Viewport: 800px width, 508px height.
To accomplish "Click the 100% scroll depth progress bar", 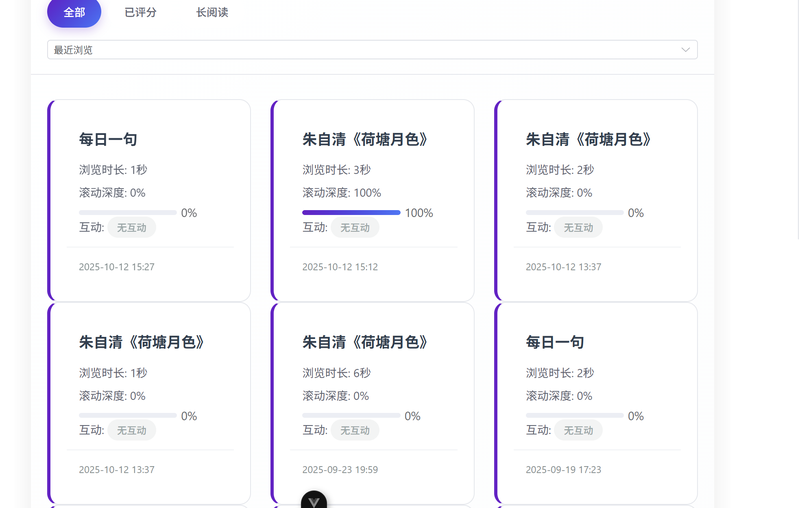I will [351, 213].
